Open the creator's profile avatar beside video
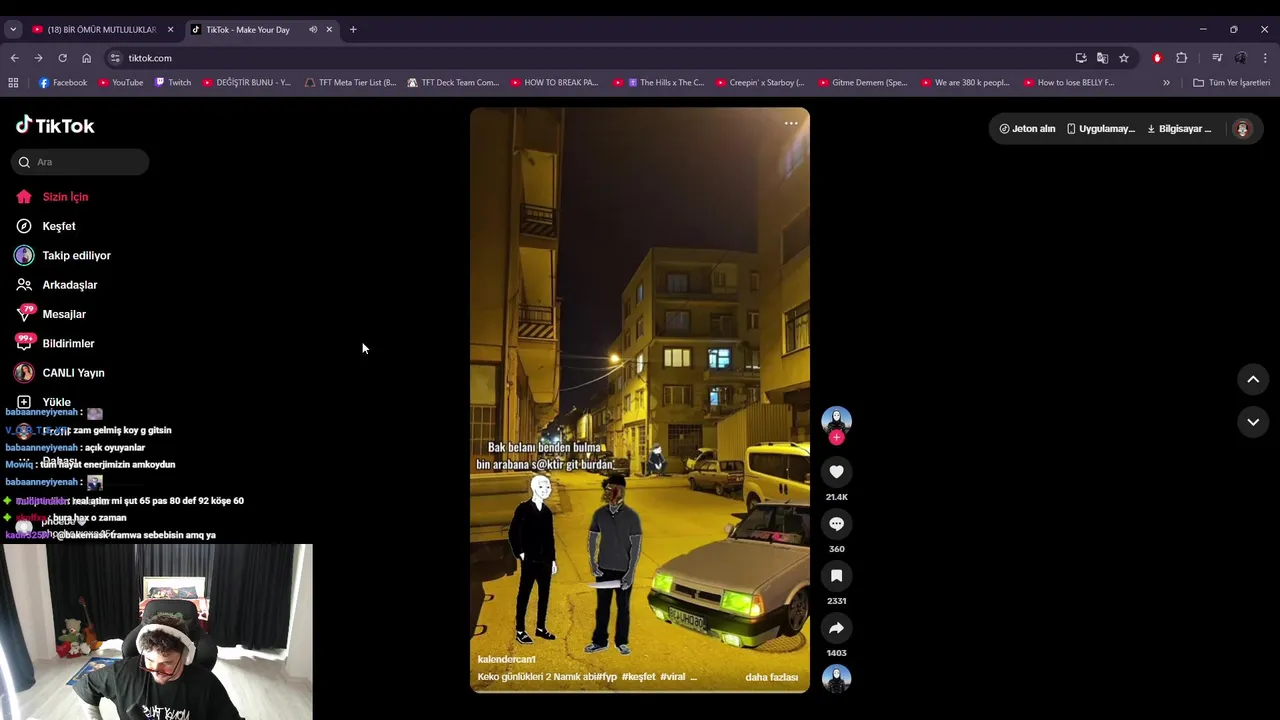The image size is (1280, 720). [836, 421]
